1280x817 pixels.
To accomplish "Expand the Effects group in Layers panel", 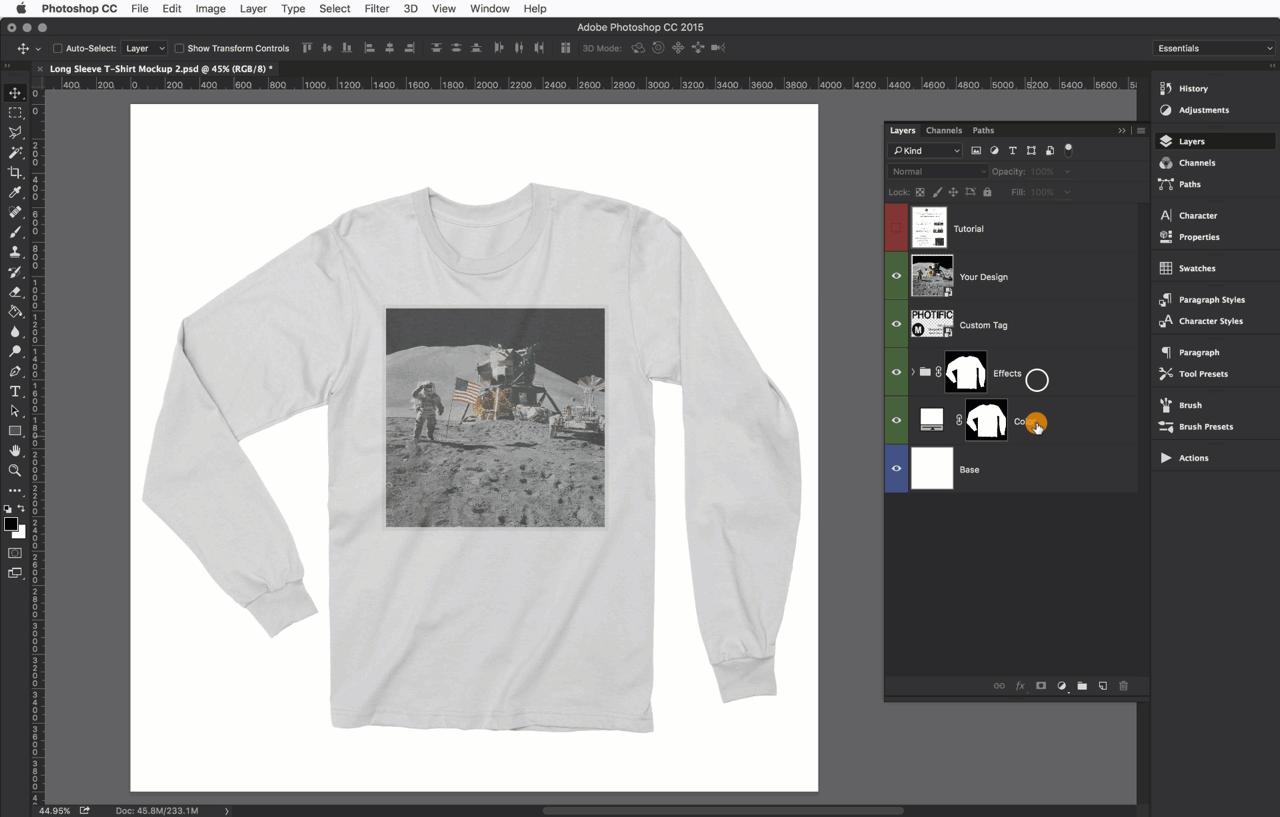I will coord(911,371).
